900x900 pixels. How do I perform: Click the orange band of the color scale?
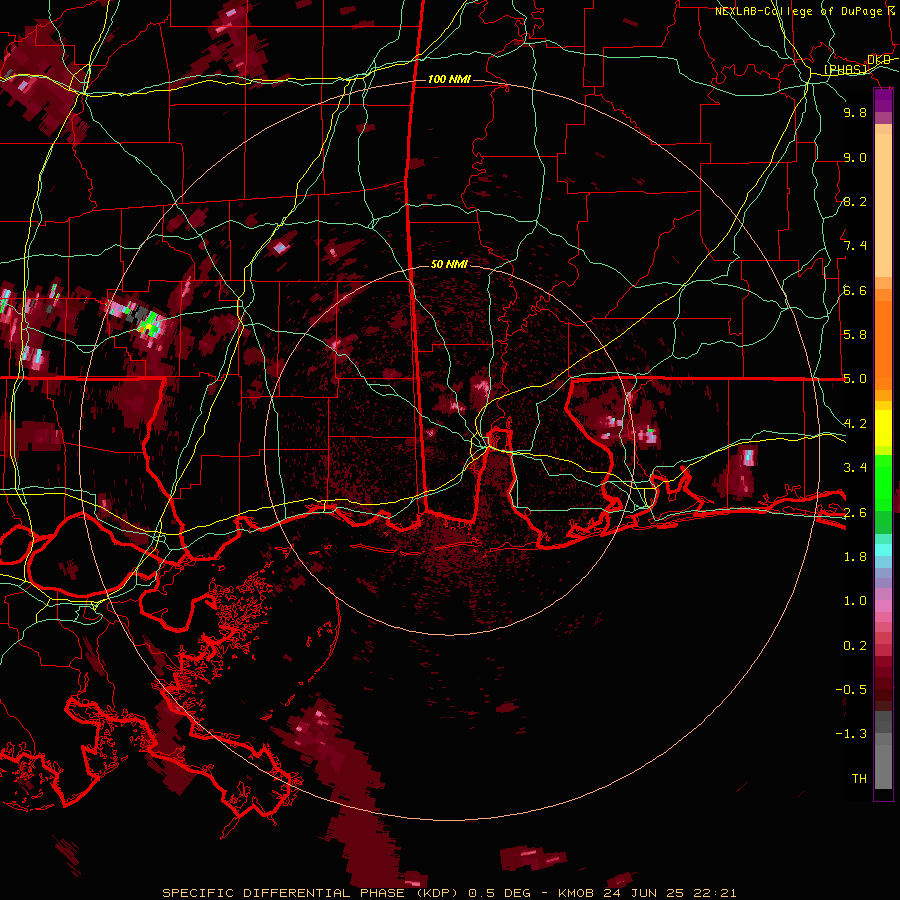click(883, 344)
